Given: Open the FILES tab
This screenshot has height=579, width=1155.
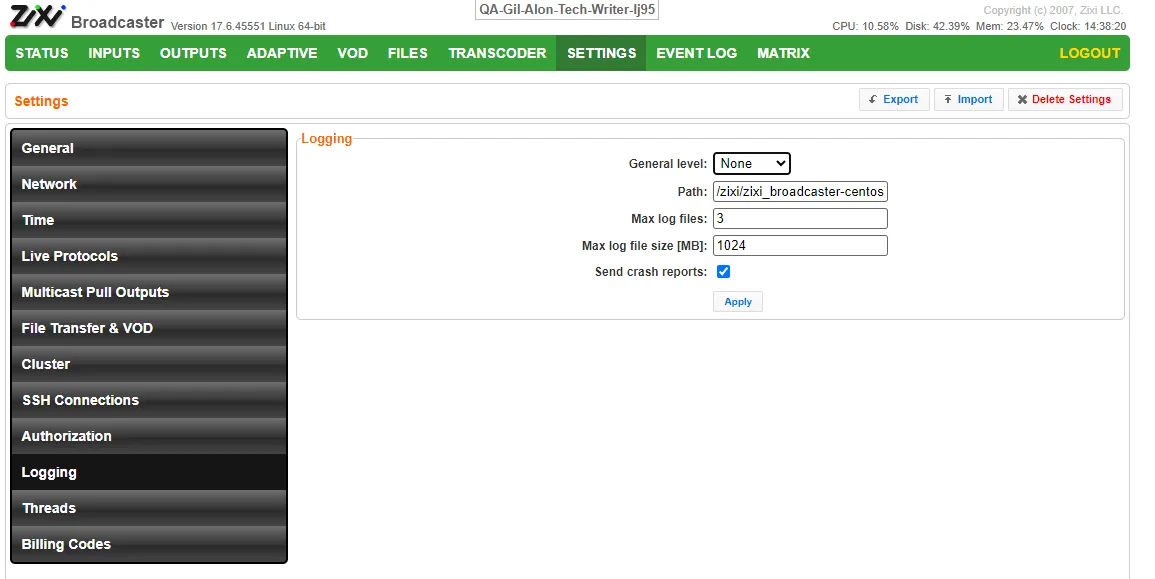Looking at the screenshot, I should (x=407, y=53).
